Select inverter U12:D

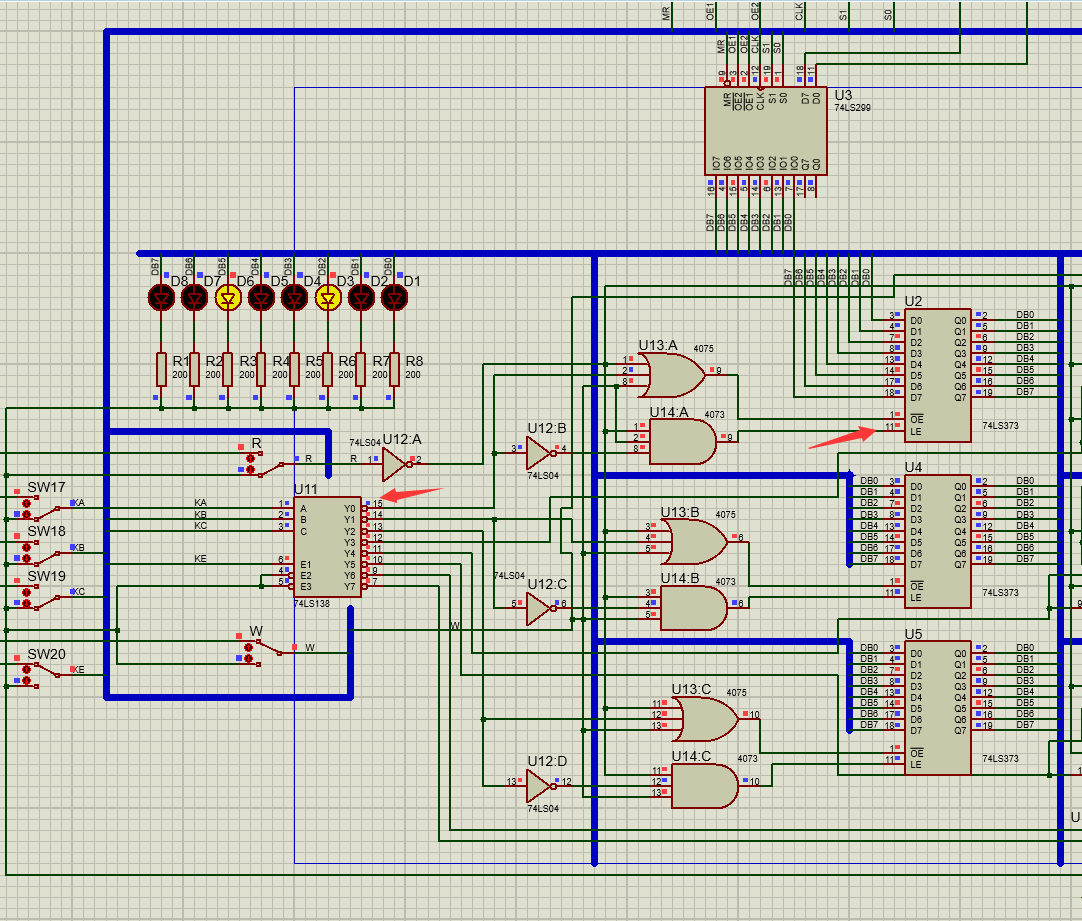(x=540, y=786)
